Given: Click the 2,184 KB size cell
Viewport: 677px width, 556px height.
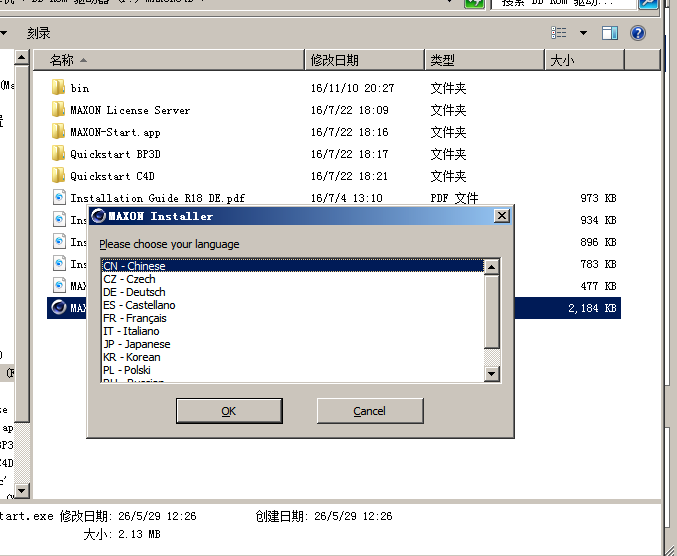Looking at the screenshot, I should coord(592,308).
